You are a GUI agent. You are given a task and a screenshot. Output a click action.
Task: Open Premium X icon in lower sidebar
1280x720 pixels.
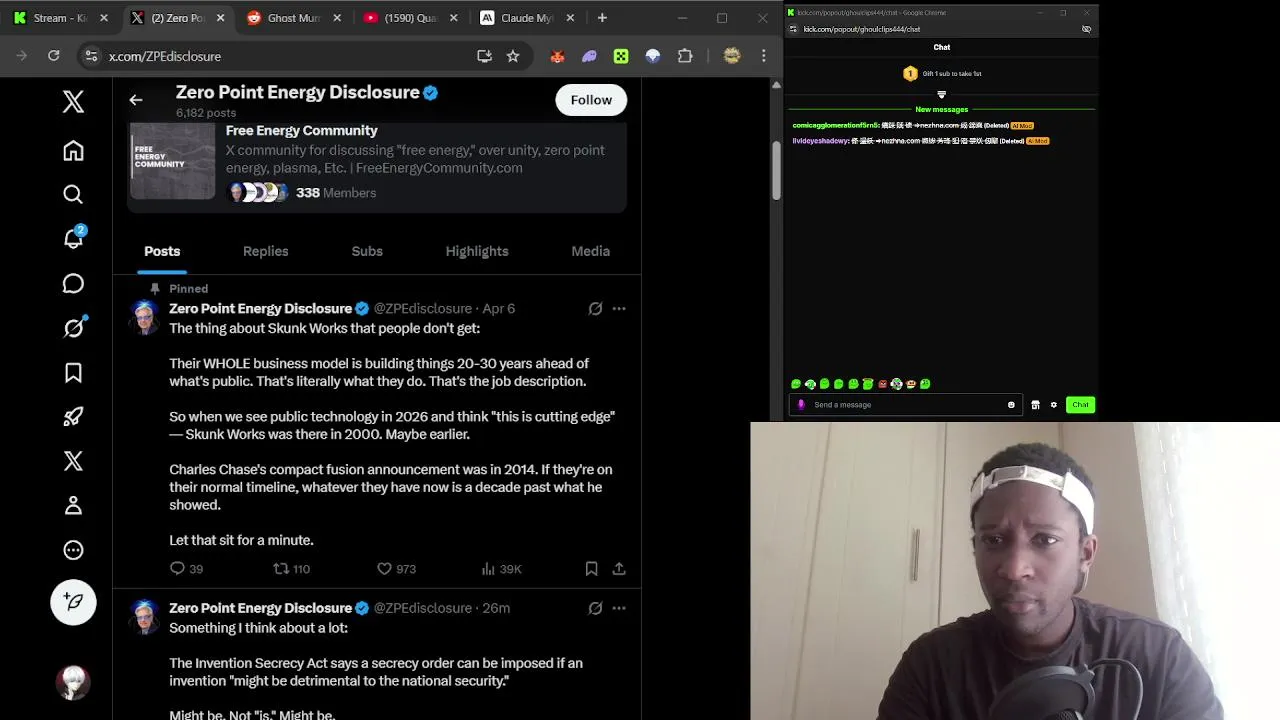coord(73,461)
